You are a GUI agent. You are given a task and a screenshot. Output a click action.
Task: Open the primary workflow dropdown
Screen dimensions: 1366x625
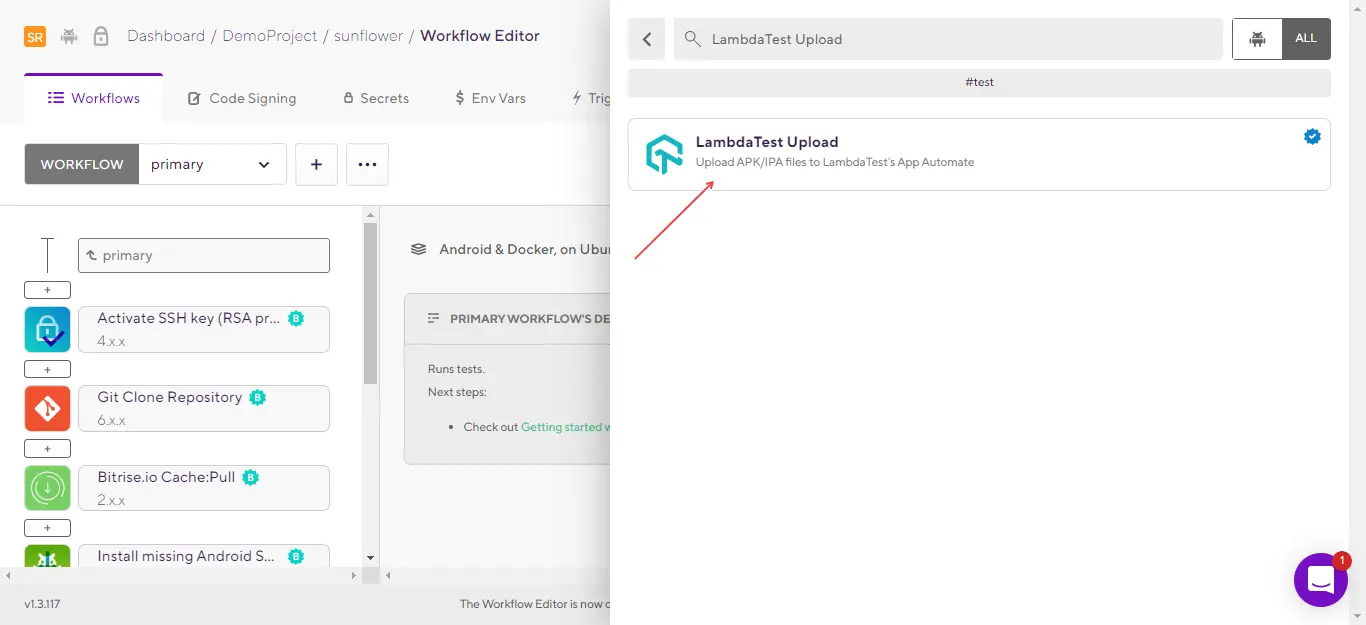point(211,165)
